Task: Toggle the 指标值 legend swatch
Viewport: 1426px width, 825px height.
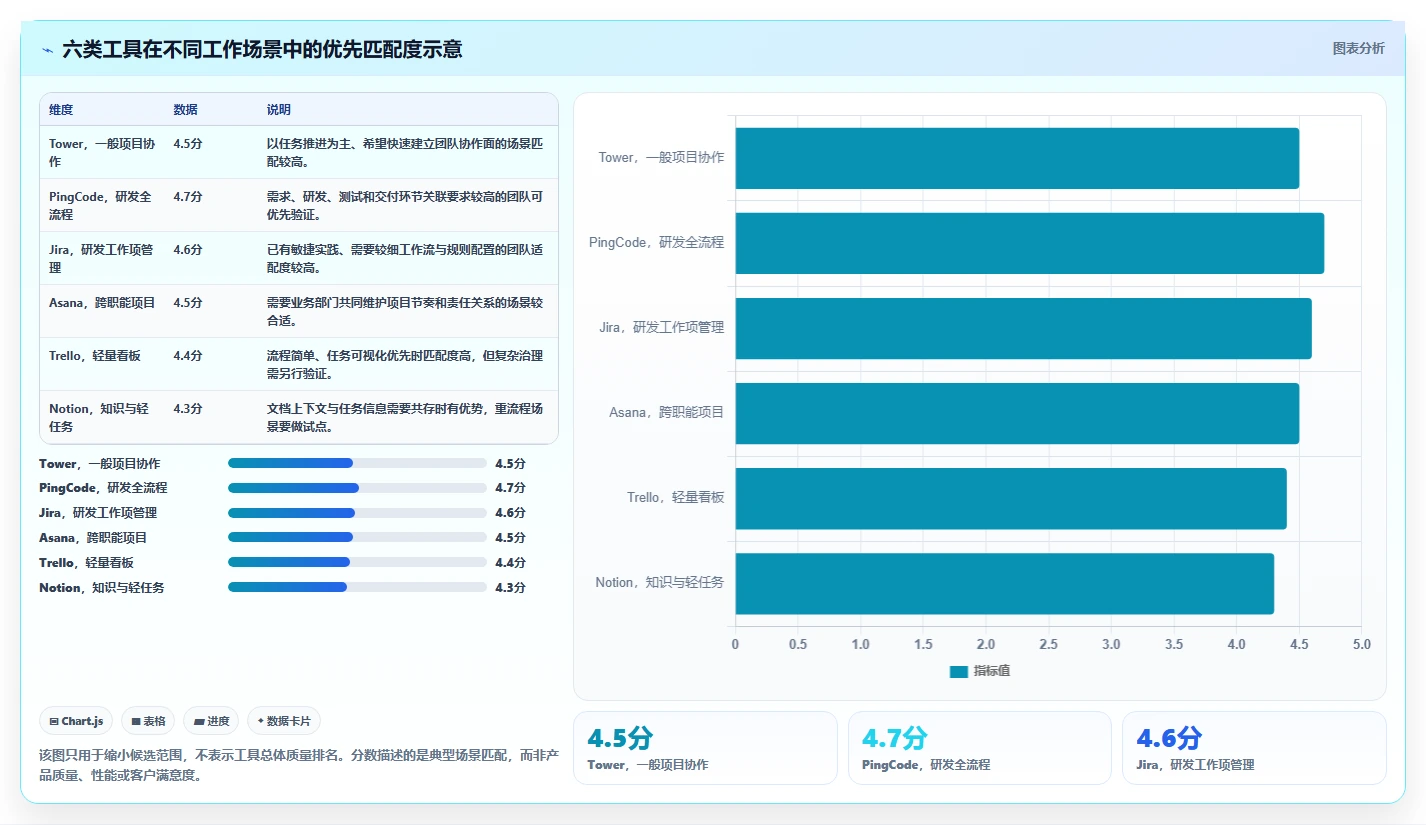Action: click(959, 671)
